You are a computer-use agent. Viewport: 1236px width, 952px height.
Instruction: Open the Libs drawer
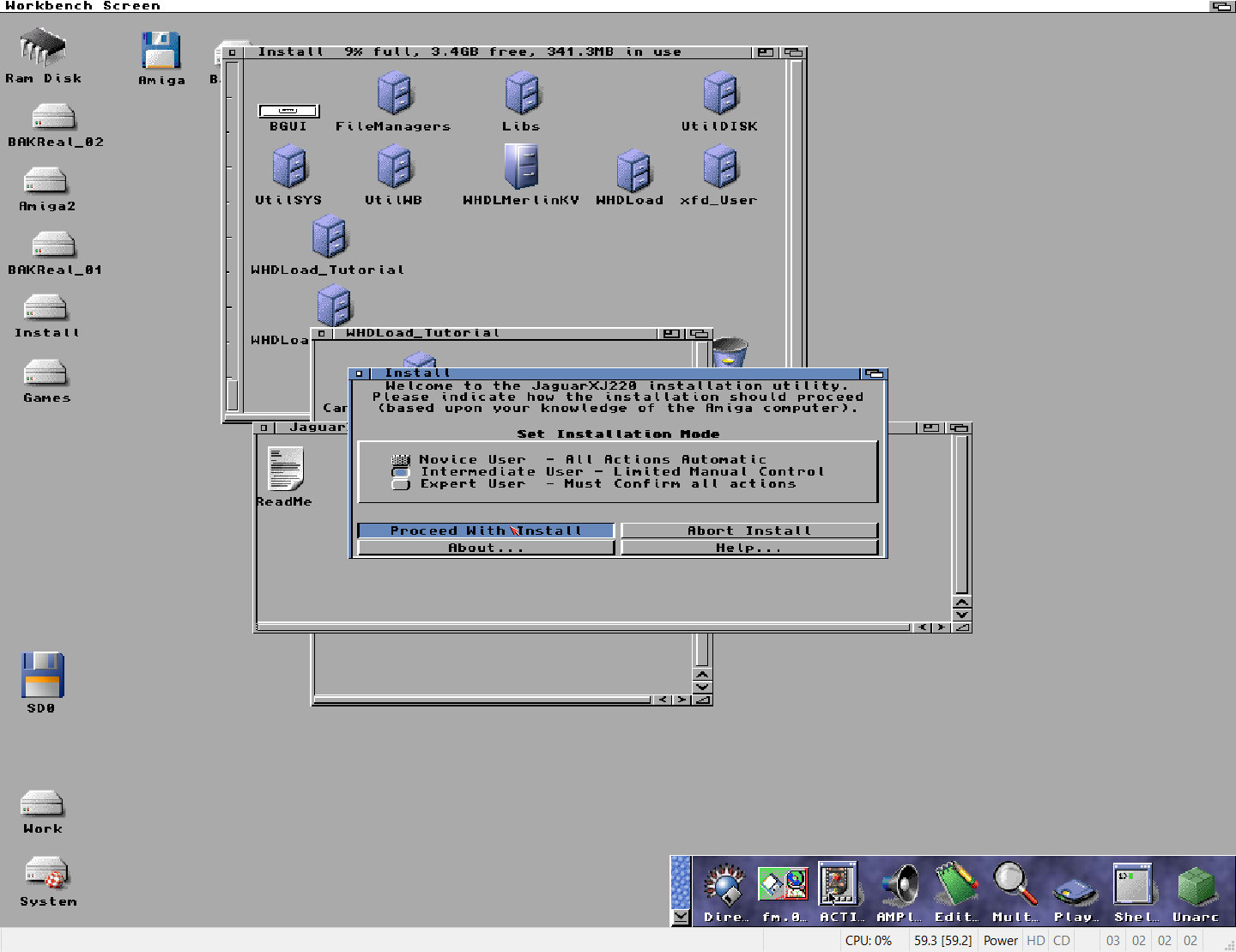click(x=522, y=93)
